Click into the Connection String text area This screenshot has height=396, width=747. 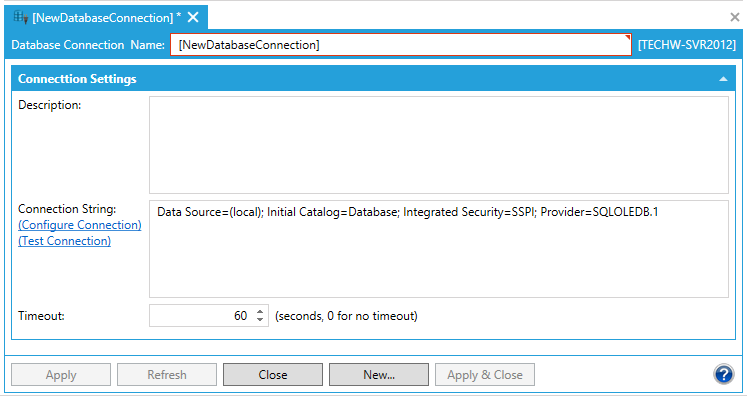(x=439, y=249)
